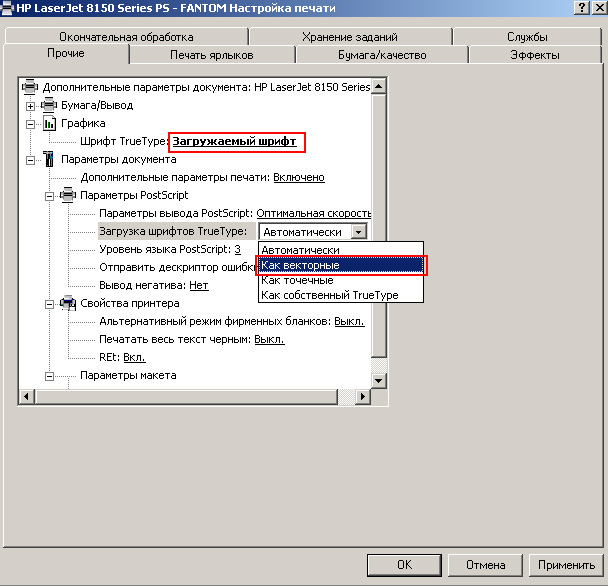Select the Бумага/Вывод tree item label

point(97,105)
